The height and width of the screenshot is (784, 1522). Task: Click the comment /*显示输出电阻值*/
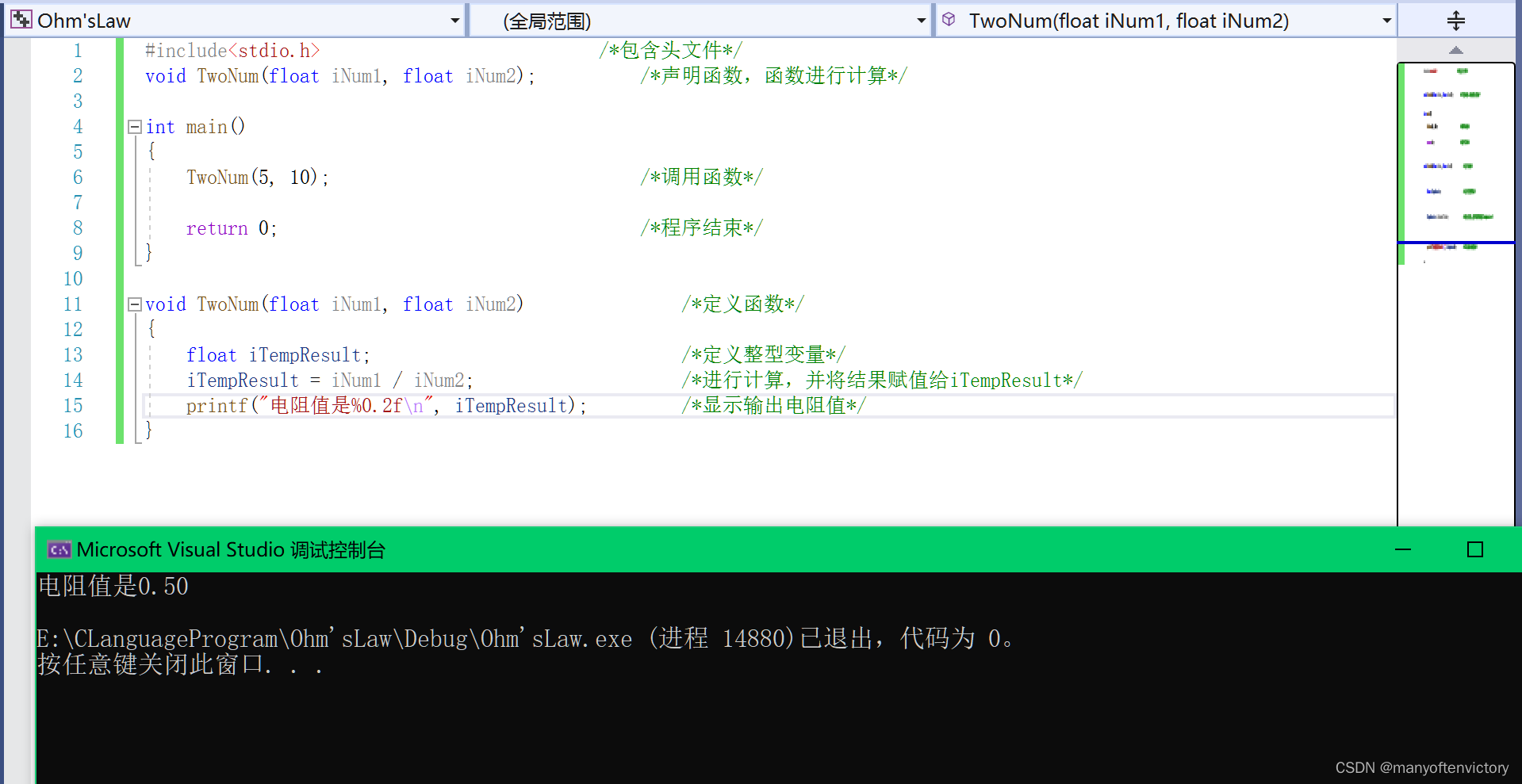[774, 405]
